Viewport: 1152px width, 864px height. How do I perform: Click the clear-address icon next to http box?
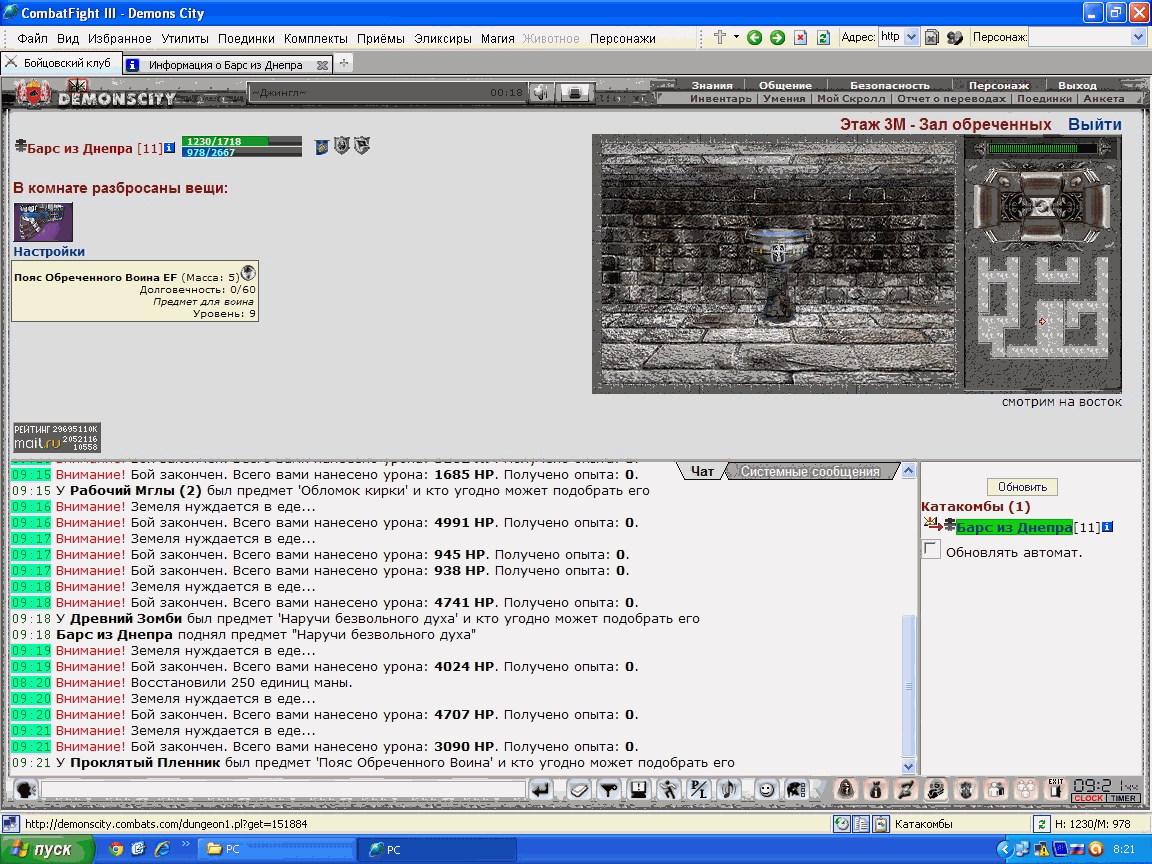point(931,37)
